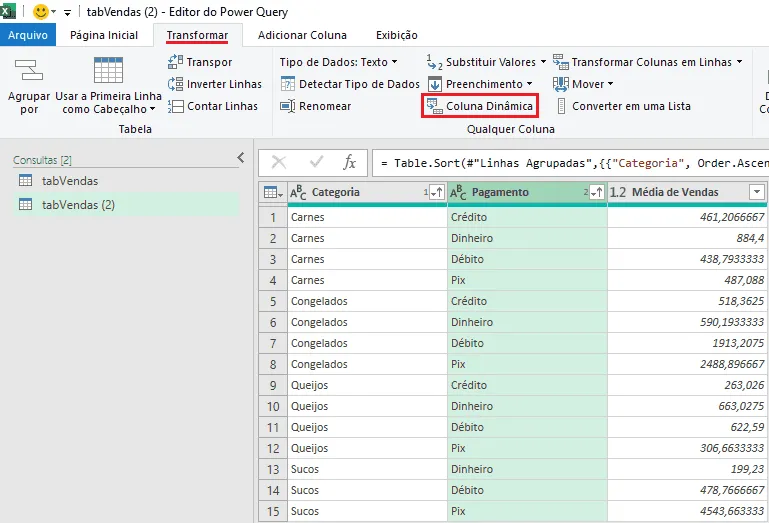Cancel formula with the X icon
The width and height of the screenshot is (769, 523).
click(279, 162)
